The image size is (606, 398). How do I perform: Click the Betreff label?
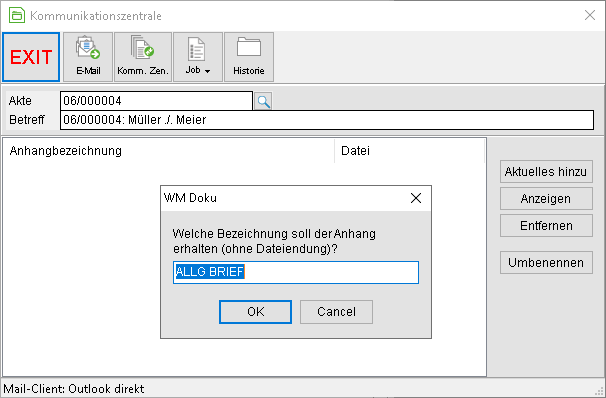tap(27, 120)
